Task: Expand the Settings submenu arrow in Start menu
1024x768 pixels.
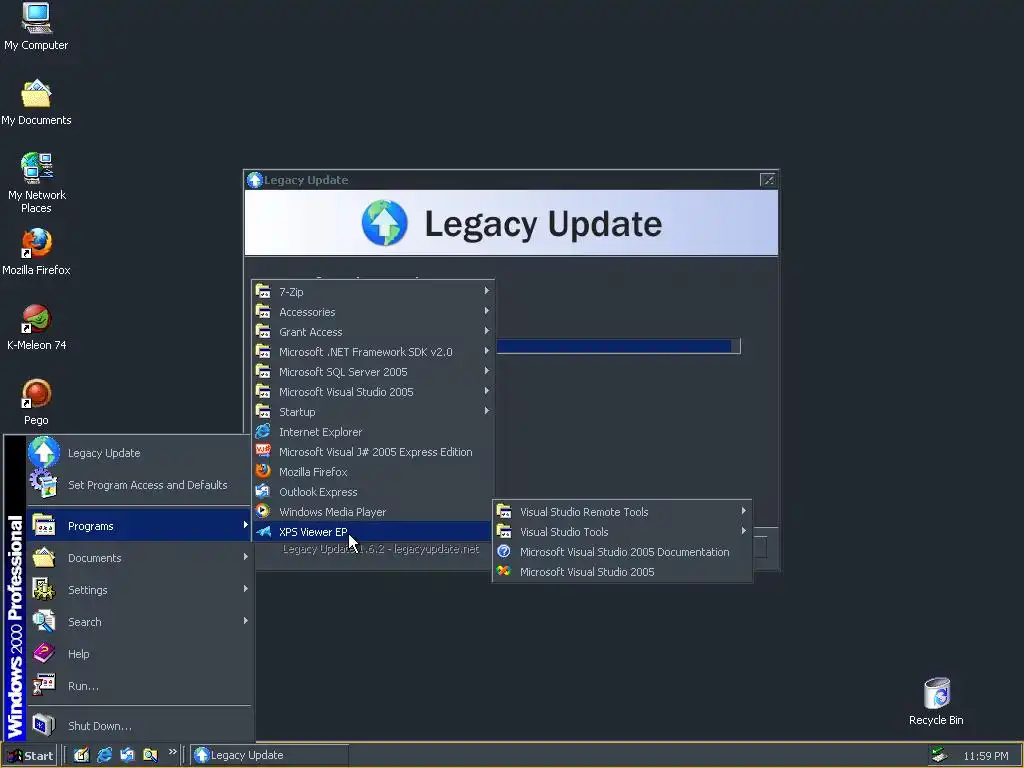Action: pos(246,589)
